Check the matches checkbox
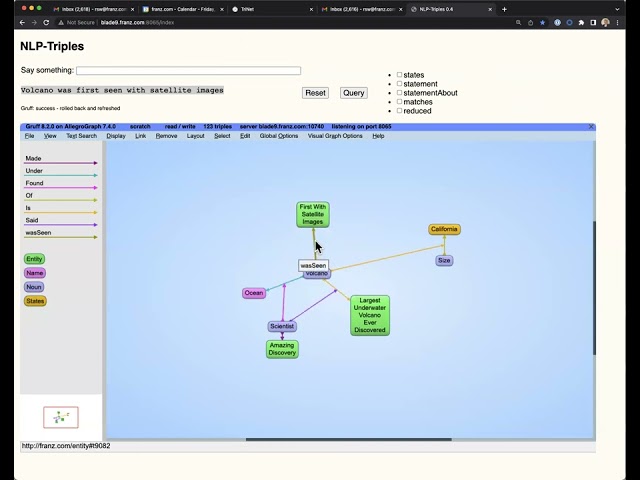 (399, 102)
